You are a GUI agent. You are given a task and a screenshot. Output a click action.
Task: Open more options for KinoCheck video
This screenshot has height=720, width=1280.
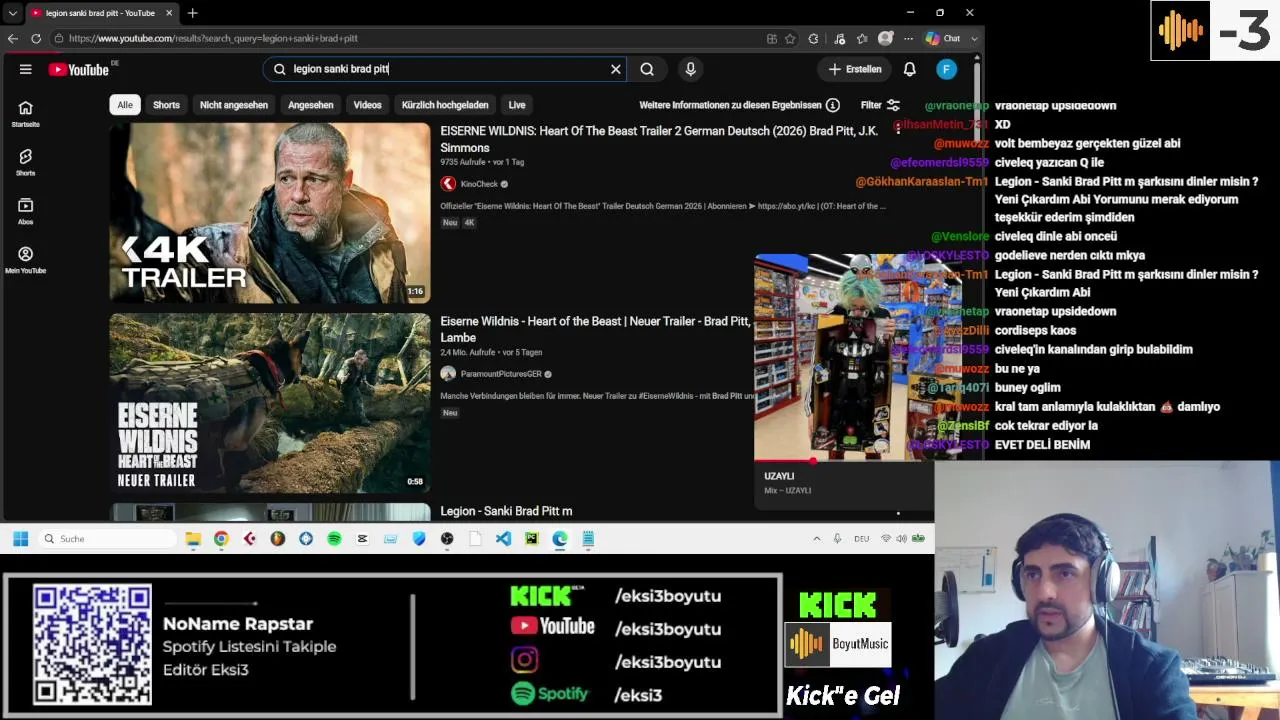click(897, 128)
